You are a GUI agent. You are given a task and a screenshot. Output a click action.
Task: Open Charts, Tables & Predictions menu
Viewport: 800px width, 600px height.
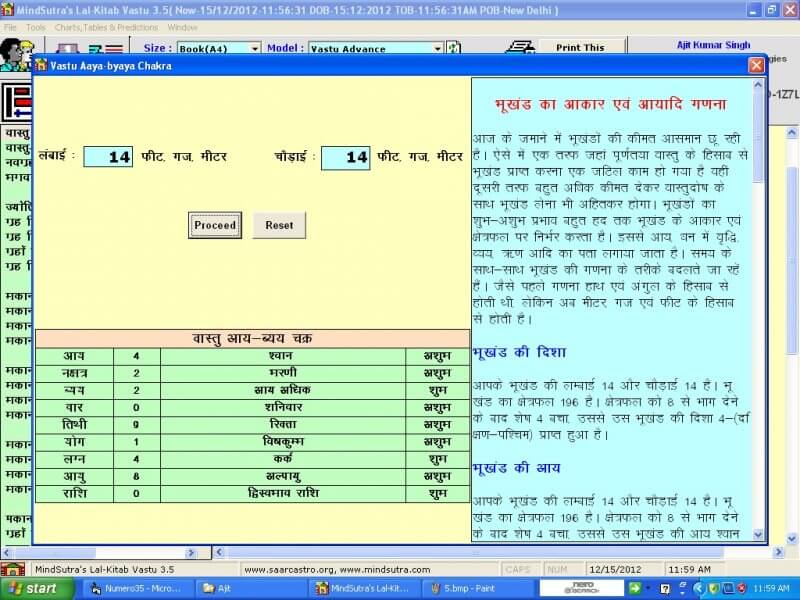point(106,28)
